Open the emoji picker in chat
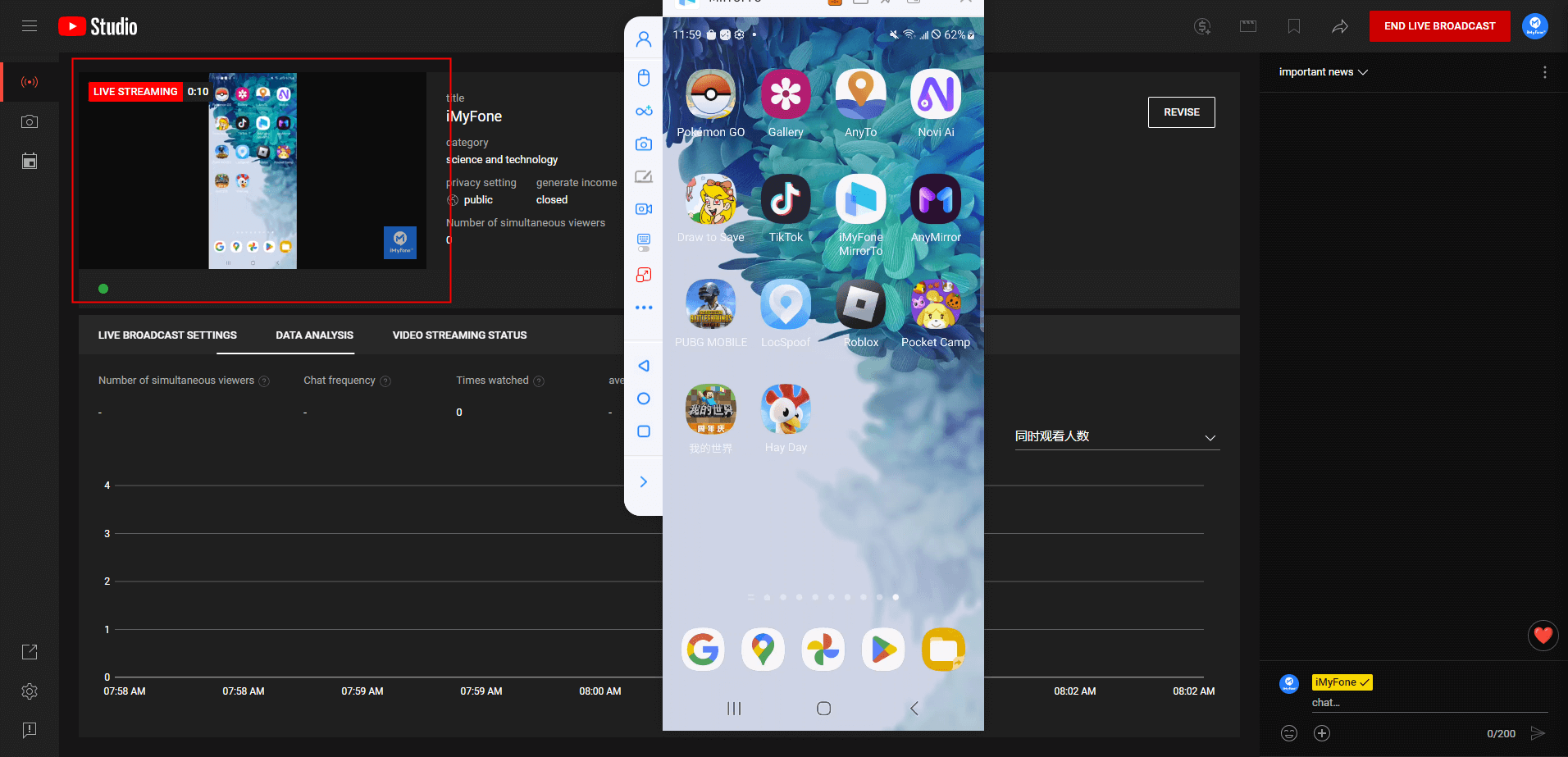The width and height of the screenshot is (1568, 757). tap(1289, 733)
